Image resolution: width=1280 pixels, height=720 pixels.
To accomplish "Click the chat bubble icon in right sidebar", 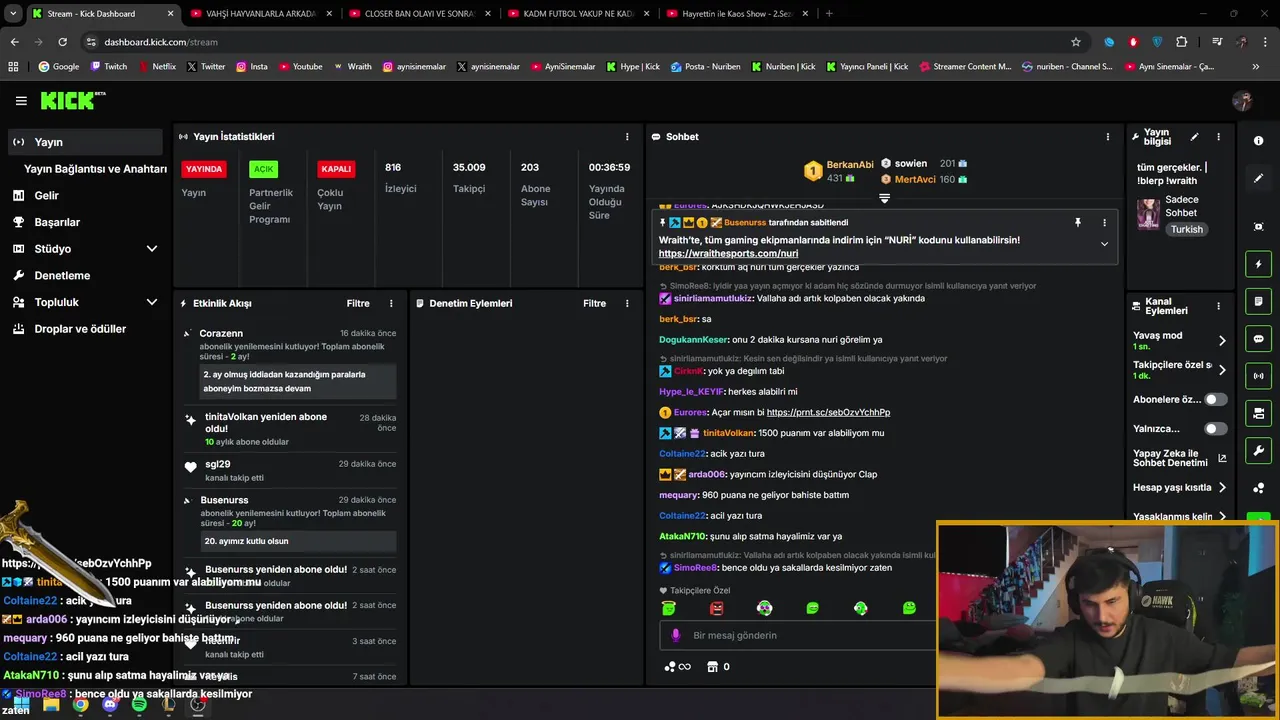I will pos(1258,339).
